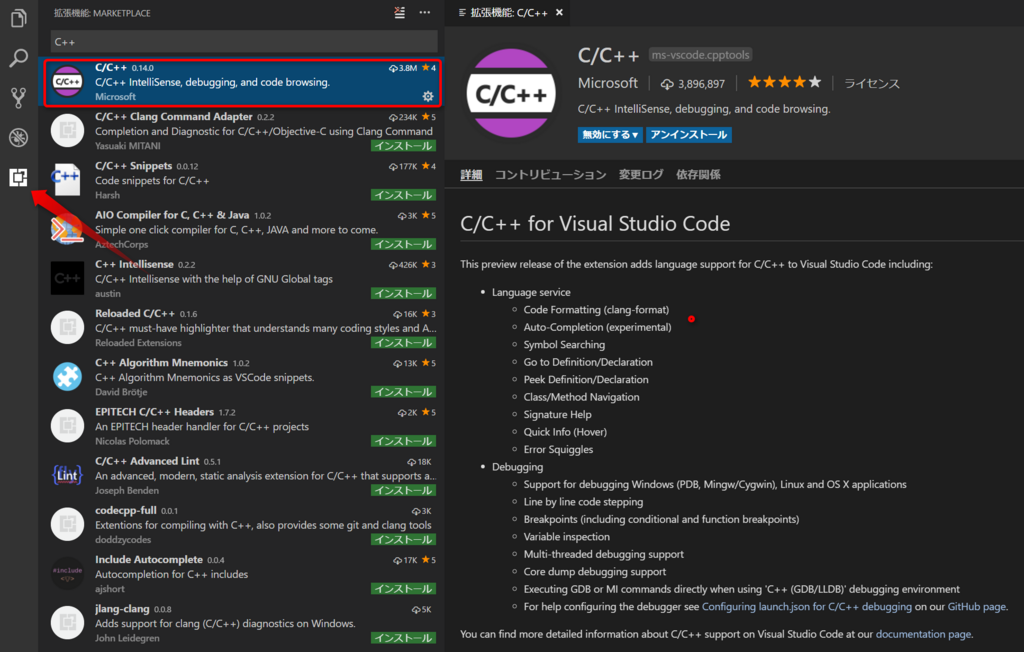Install the Include Autocomplete extension
Screen dimensions: 1024x652
pyautogui.click(x=404, y=589)
